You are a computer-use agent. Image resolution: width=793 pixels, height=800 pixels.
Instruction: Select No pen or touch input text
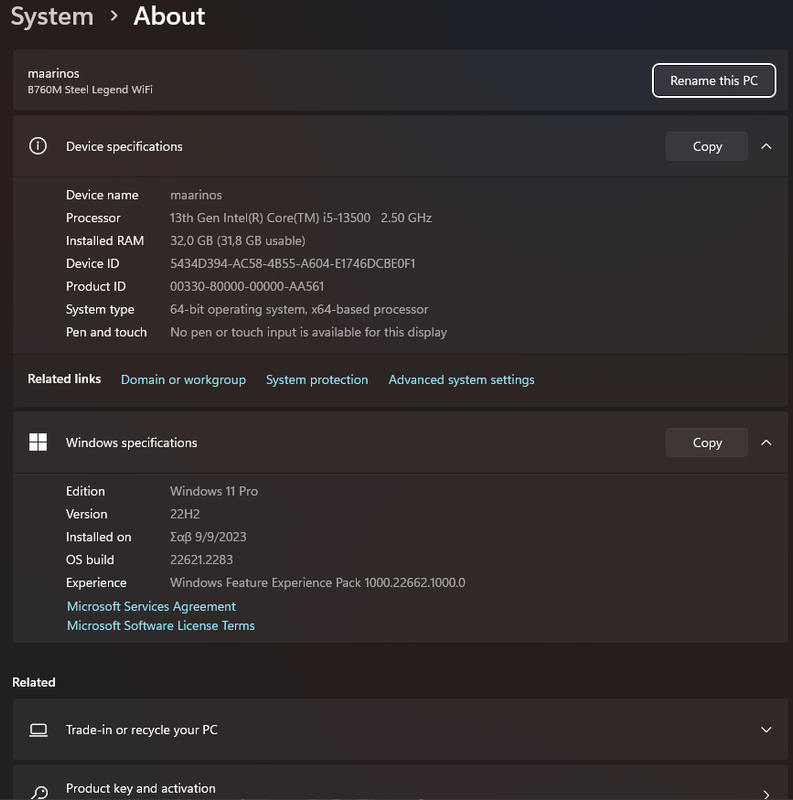coord(308,332)
